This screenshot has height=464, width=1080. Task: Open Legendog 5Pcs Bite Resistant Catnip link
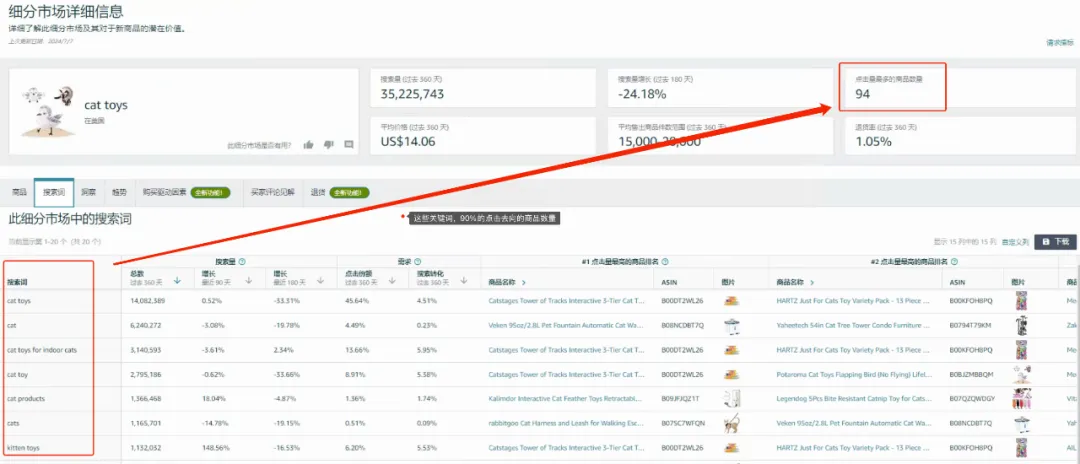pos(853,399)
